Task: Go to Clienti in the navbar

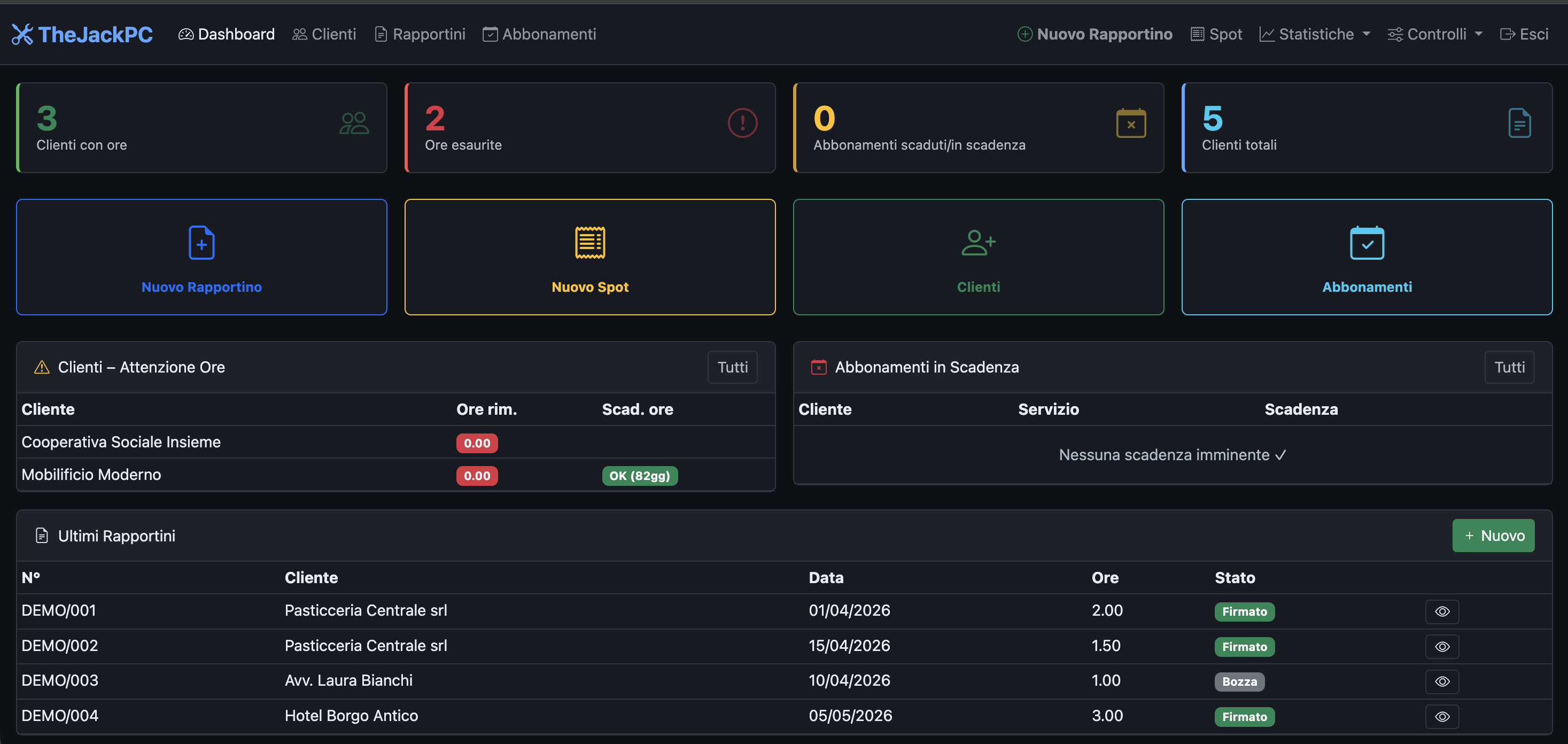Action: (324, 34)
